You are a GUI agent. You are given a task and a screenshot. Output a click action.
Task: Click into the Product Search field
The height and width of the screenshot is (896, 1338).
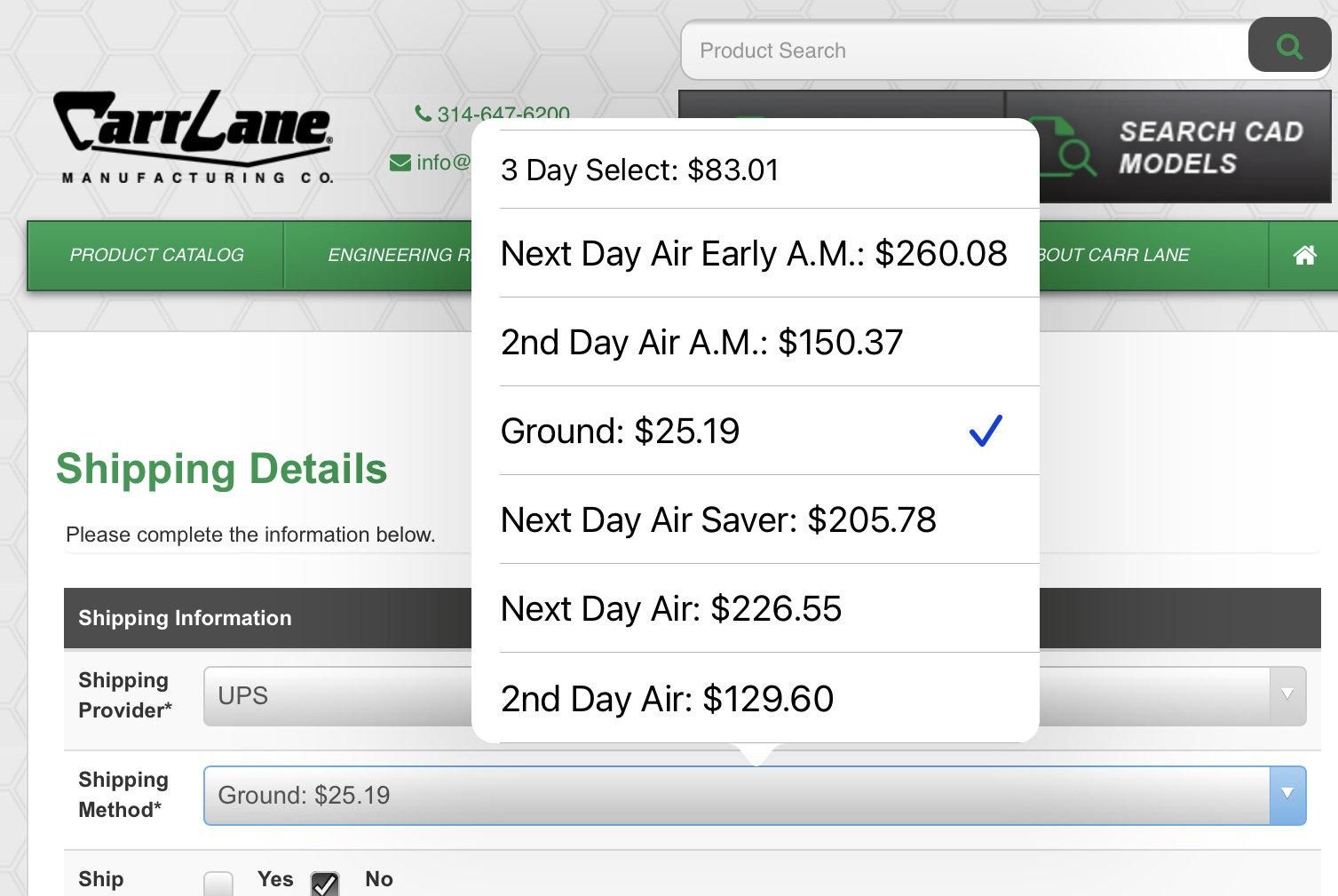(x=963, y=51)
